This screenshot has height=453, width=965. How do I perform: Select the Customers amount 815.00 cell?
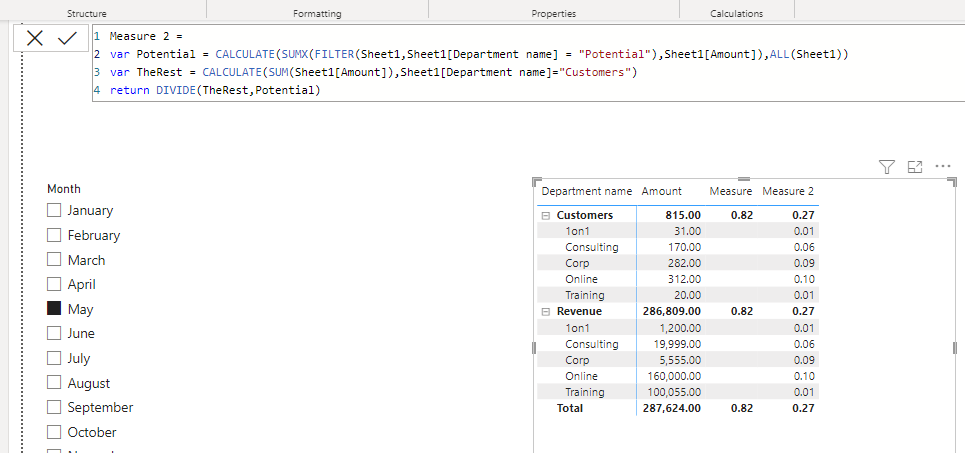pyautogui.click(x=683, y=215)
